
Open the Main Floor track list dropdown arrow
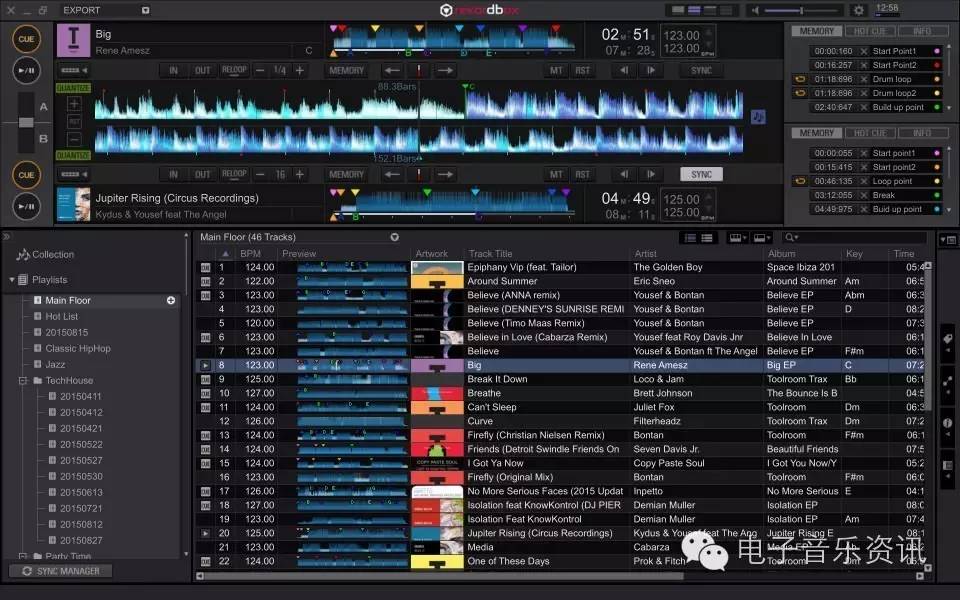tap(394, 237)
